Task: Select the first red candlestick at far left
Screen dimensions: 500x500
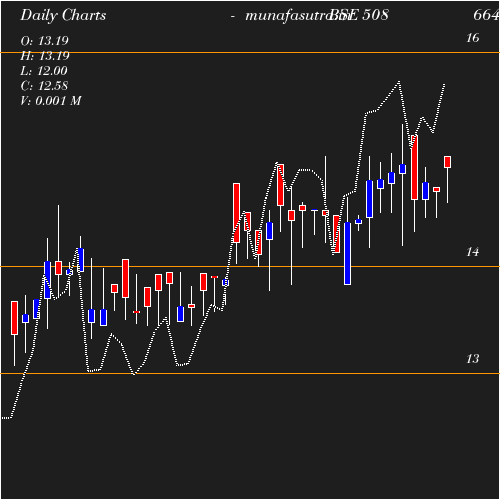Action: [14, 318]
